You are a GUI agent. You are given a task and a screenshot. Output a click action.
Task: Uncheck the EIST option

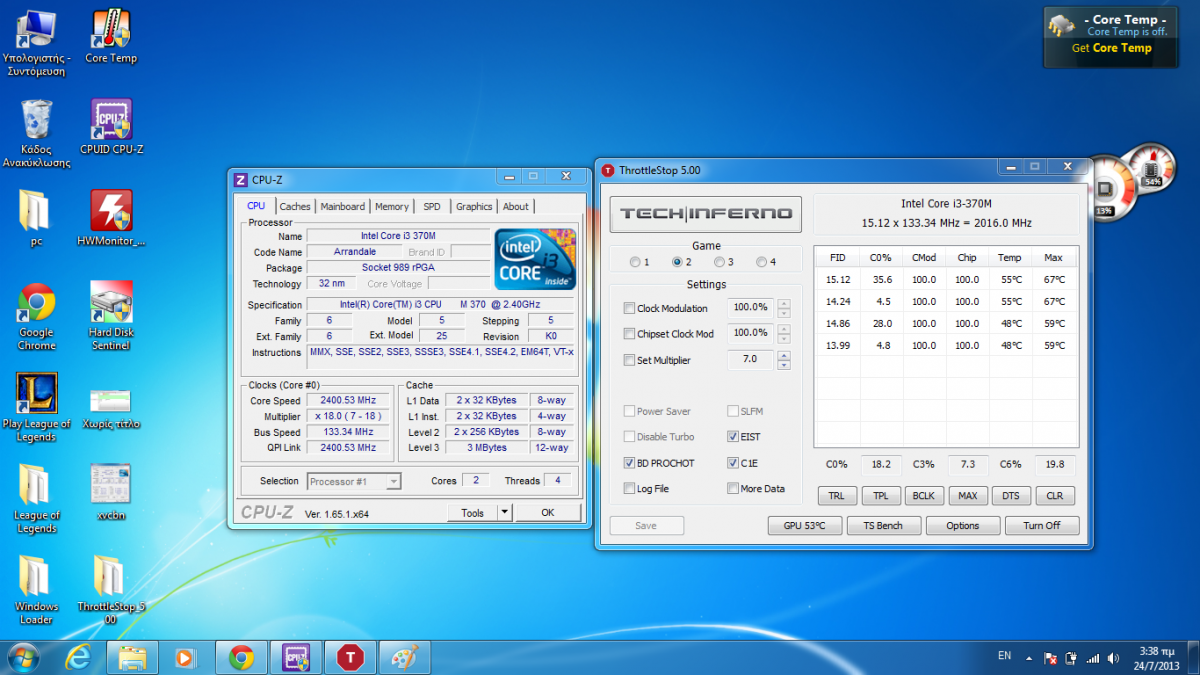click(733, 437)
